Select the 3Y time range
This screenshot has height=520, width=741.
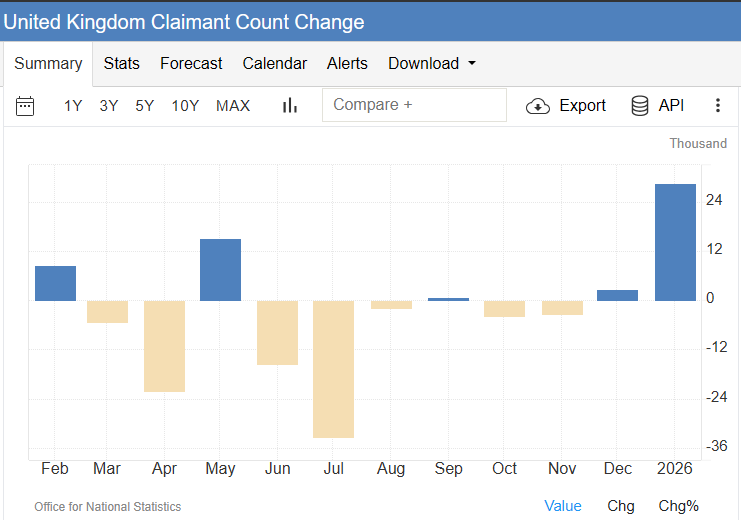pyautogui.click(x=109, y=106)
